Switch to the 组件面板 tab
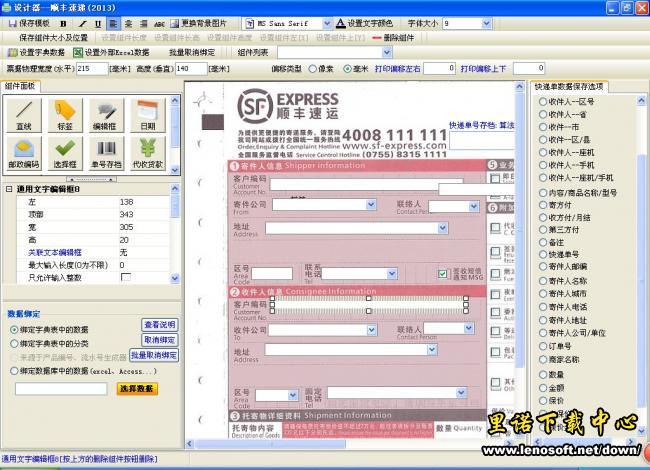This screenshot has height=470, width=650. [x=20, y=86]
